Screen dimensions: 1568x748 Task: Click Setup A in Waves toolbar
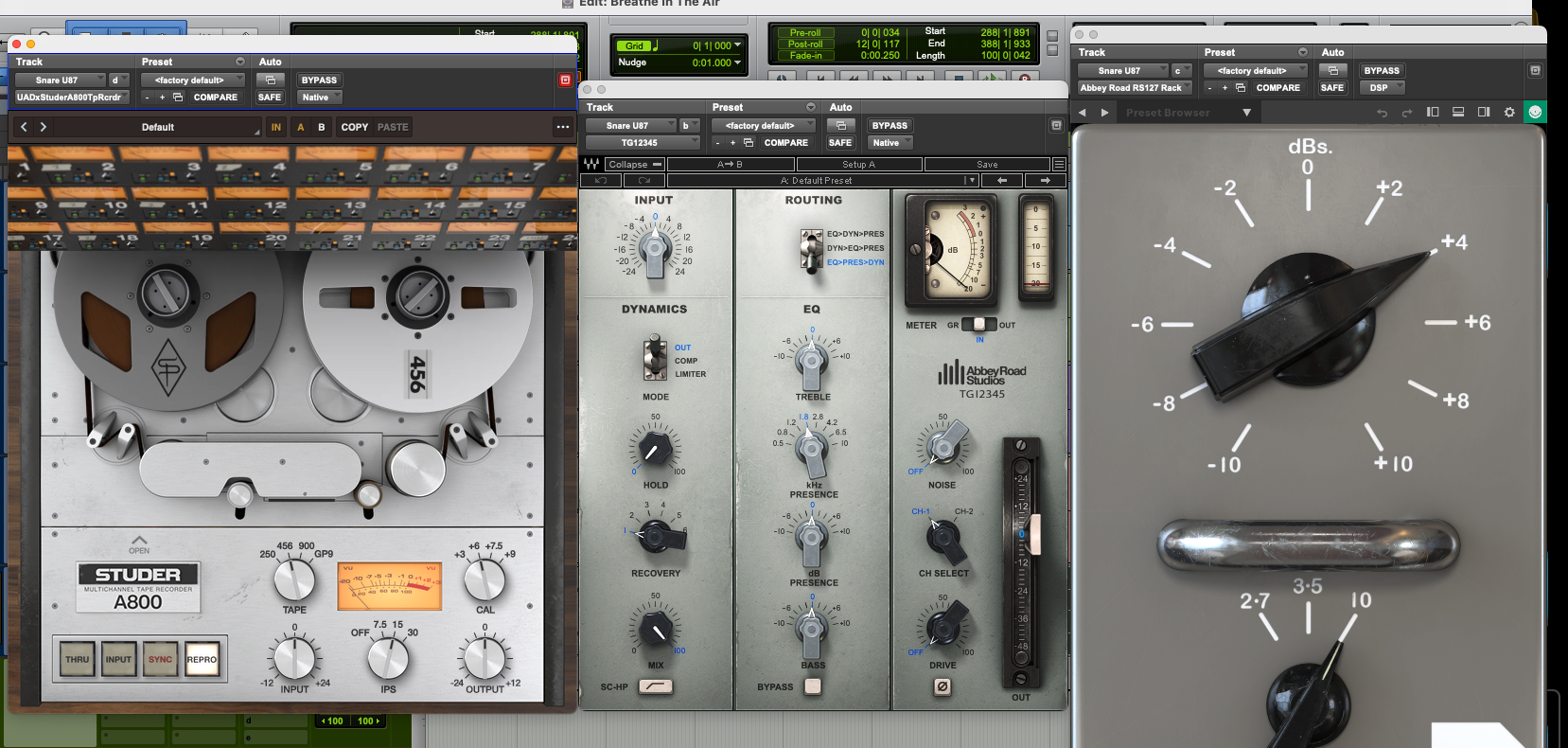click(858, 165)
